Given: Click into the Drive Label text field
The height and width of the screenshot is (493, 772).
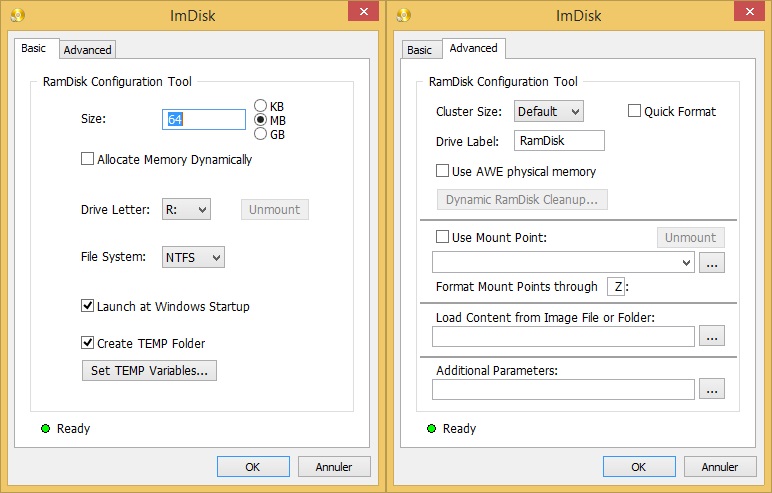Looking at the screenshot, I should click(x=559, y=141).
